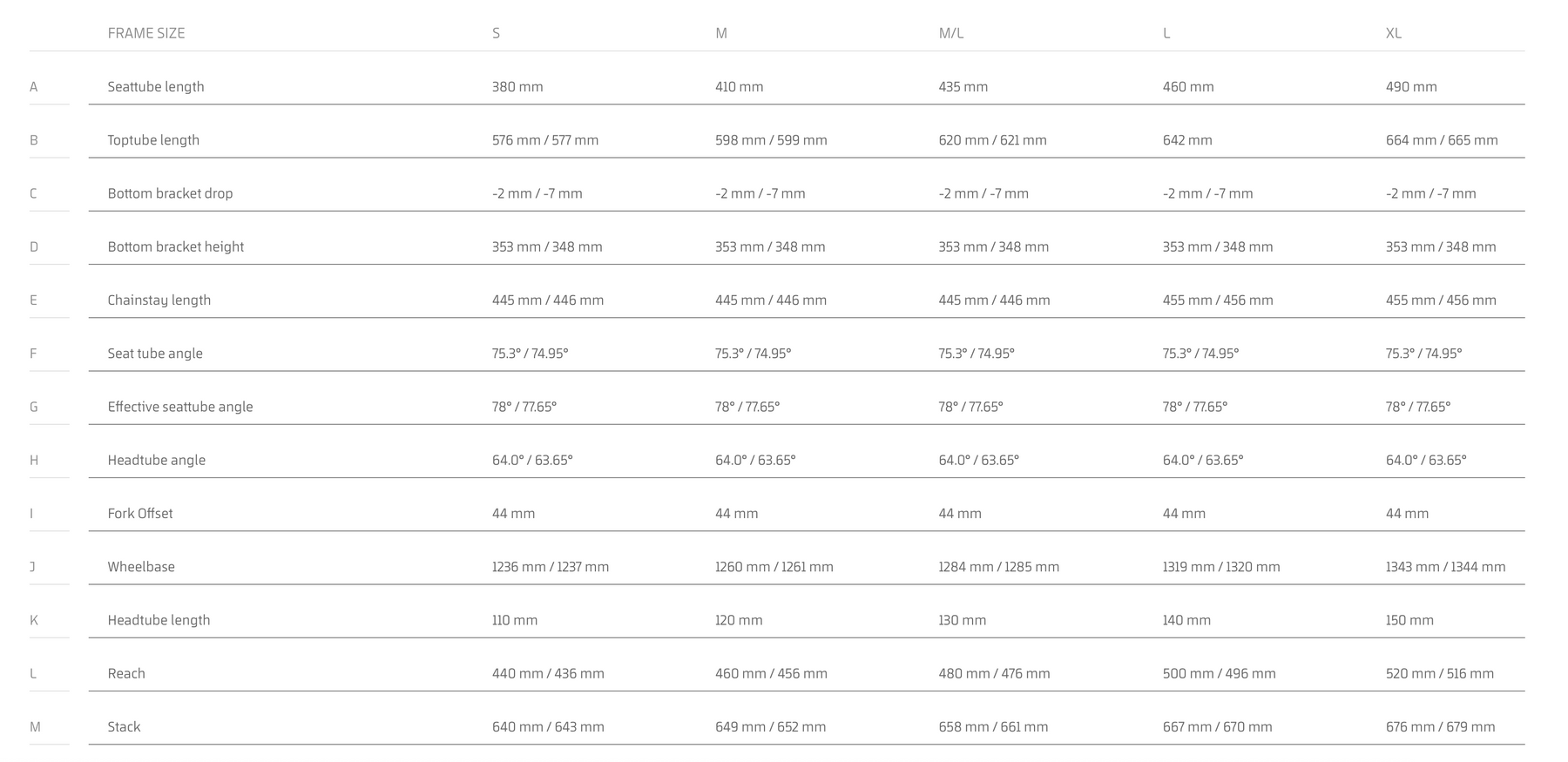The height and width of the screenshot is (762, 1568).
Task: Select the 642 mm toptube length value
Action: click(1187, 140)
